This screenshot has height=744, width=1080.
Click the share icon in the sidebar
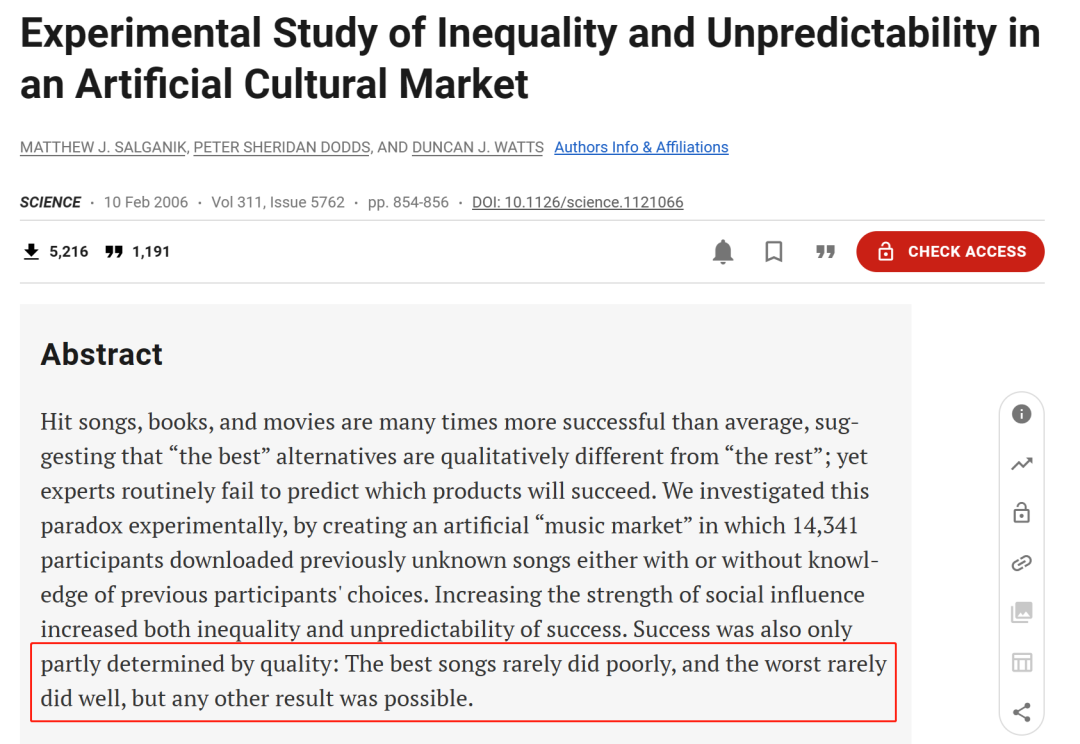1021,712
